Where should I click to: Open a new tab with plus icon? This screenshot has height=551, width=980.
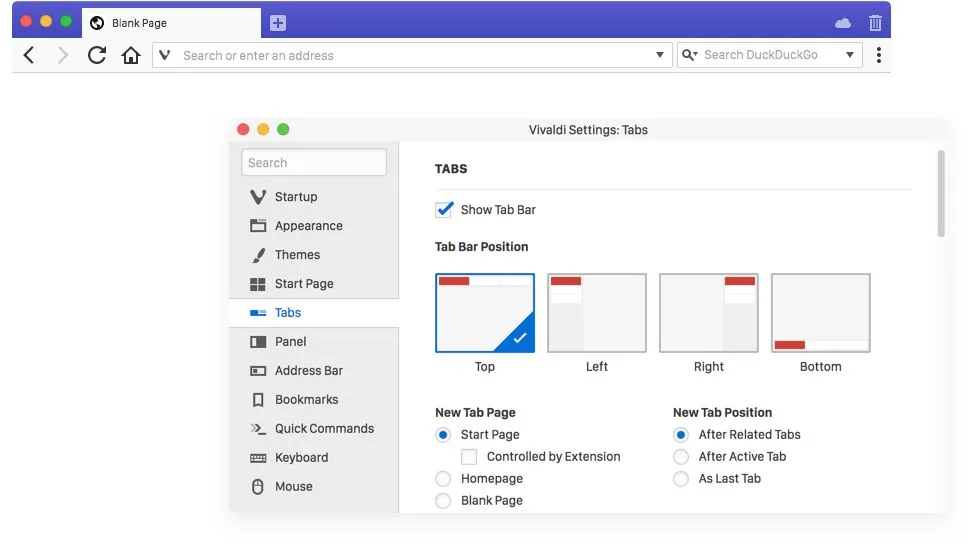278,23
